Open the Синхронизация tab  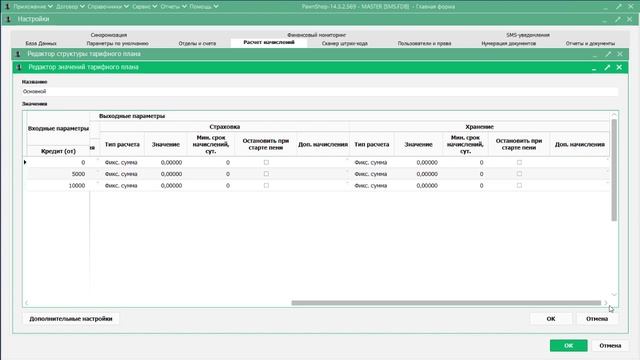109,35
